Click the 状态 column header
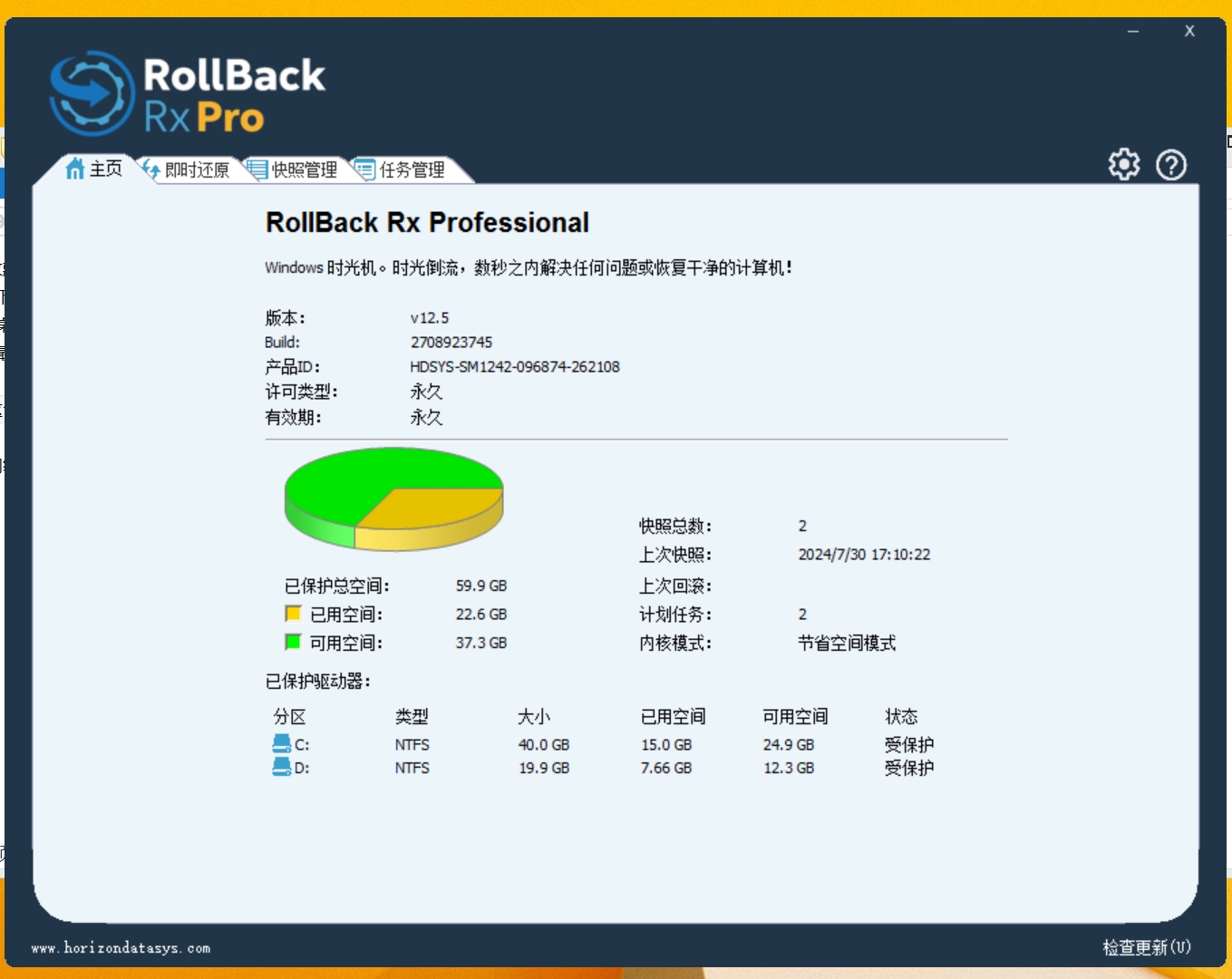Viewport: 1232px width, 979px height. click(x=901, y=717)
